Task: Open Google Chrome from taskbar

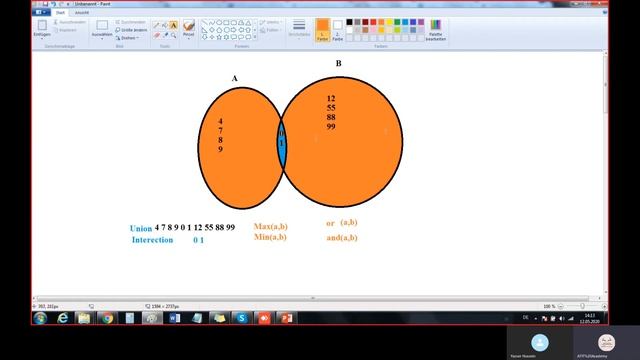Action: point(107,318)
